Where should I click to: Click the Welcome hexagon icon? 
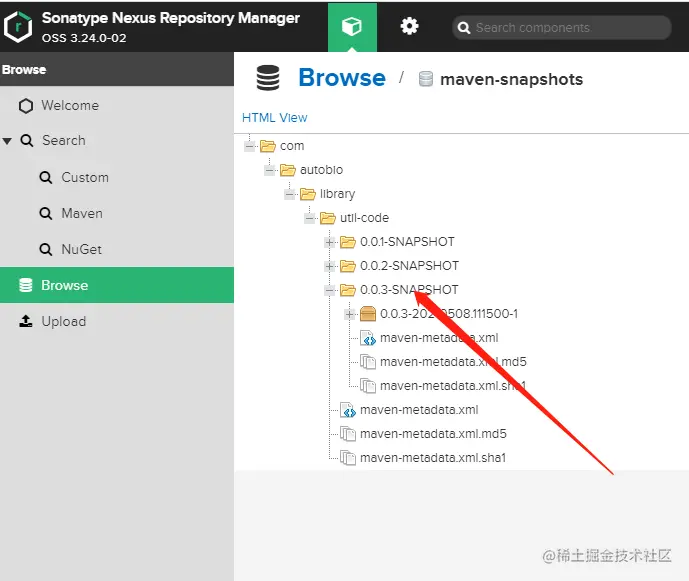coord(26,105)
